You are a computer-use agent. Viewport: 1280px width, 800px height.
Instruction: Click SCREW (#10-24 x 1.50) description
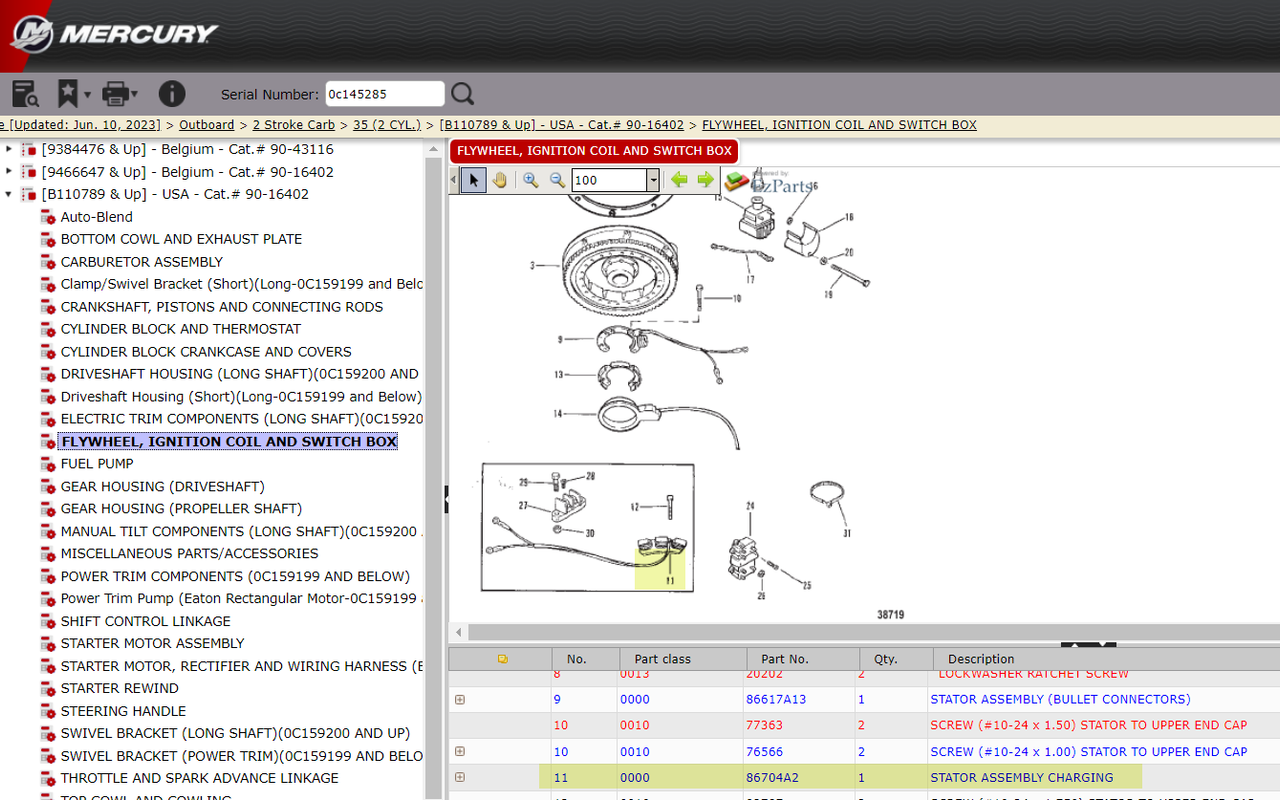(x=1089, y=725)
